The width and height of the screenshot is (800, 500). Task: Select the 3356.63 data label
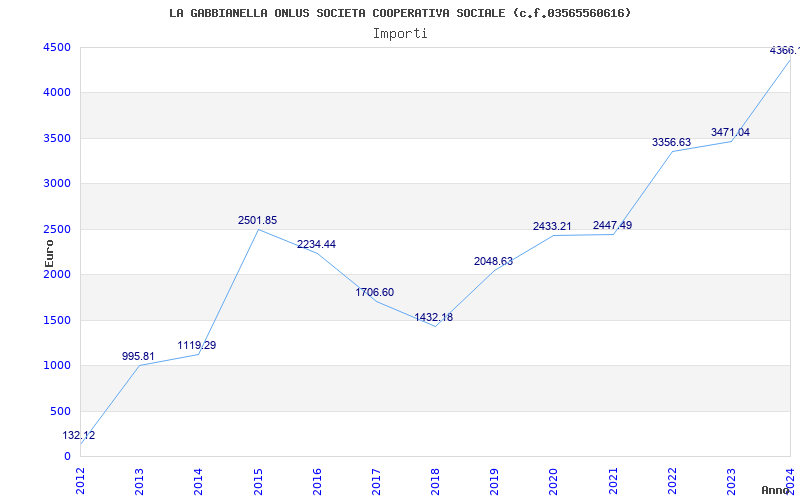tap(671, 142)
